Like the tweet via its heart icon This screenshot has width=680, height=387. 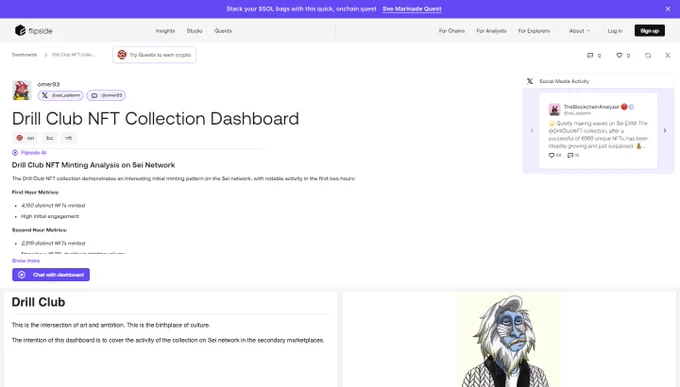(x=552, y=155)
